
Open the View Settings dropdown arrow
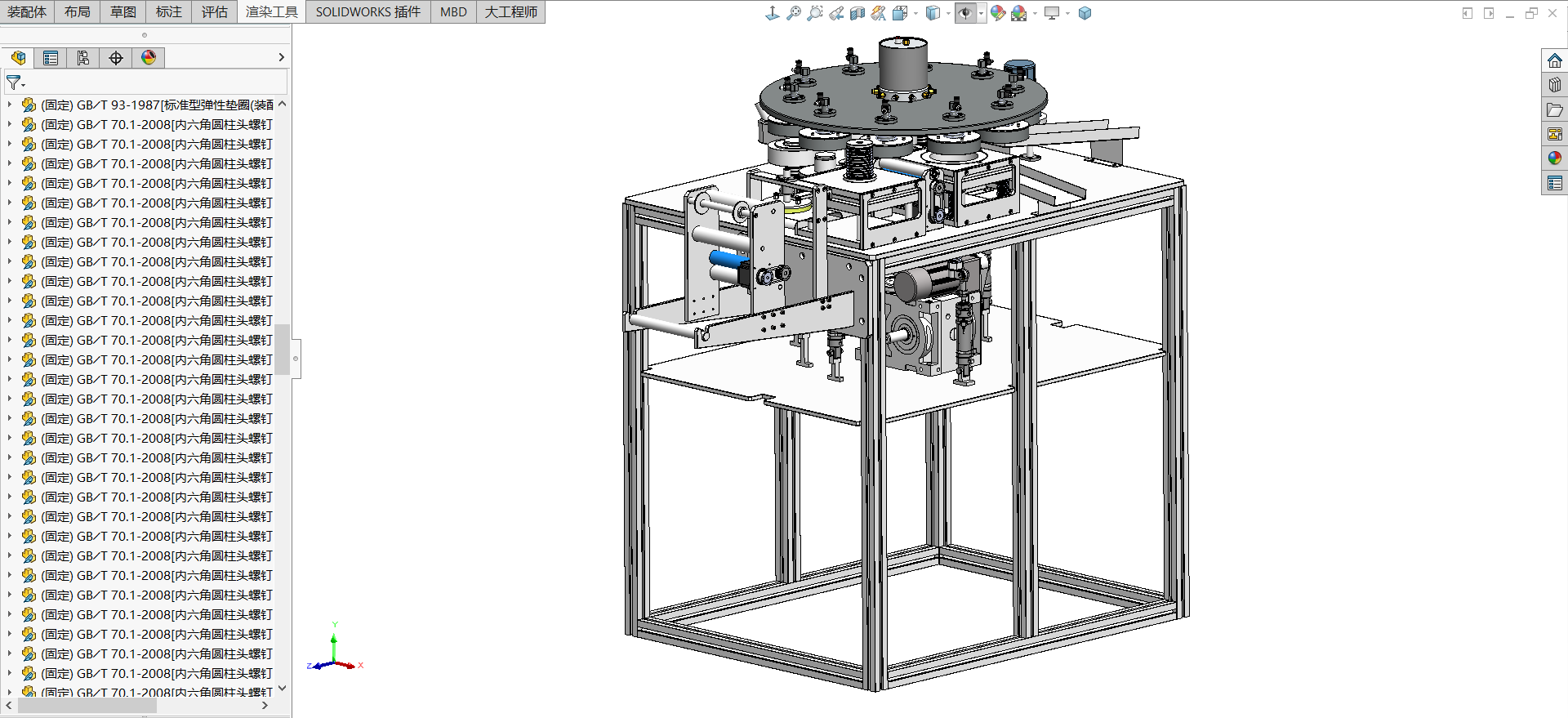point(1067,14)
